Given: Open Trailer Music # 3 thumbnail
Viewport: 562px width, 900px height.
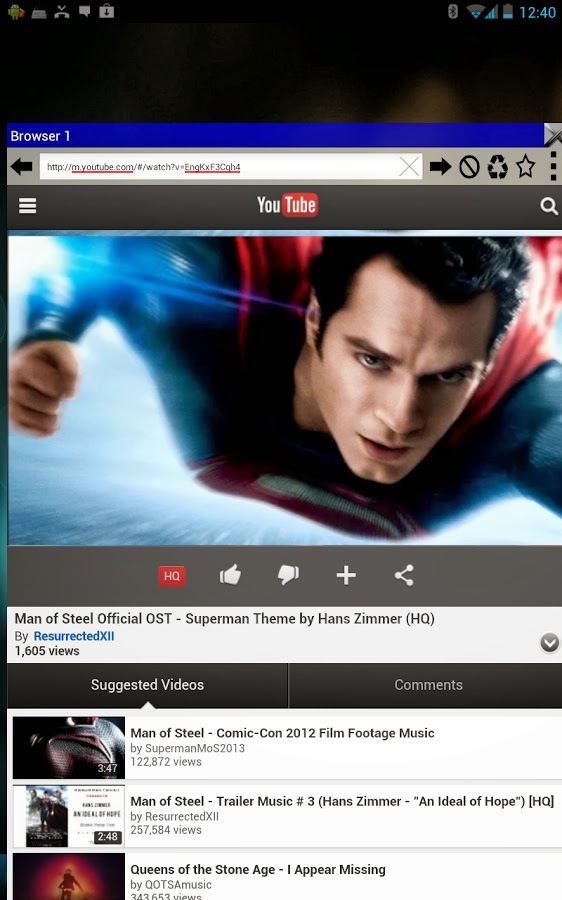Looking at the screenshot, I should [69, 816].
